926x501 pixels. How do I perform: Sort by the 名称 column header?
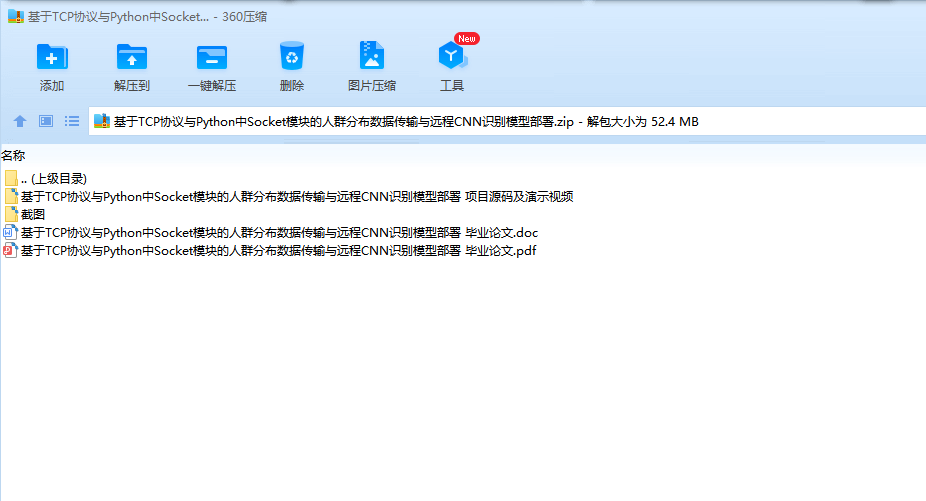click(13, 155)
